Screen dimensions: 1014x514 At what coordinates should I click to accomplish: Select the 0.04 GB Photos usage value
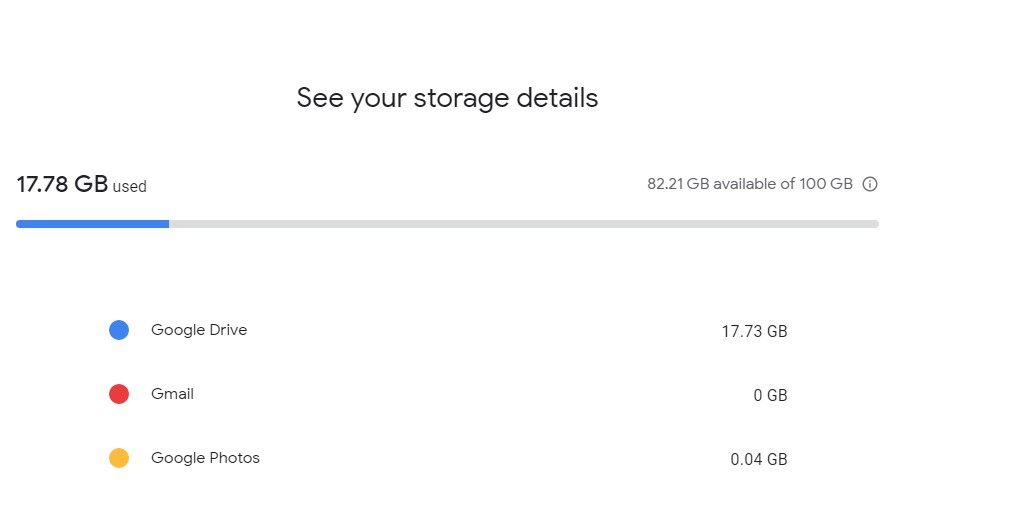pos(759,459)
